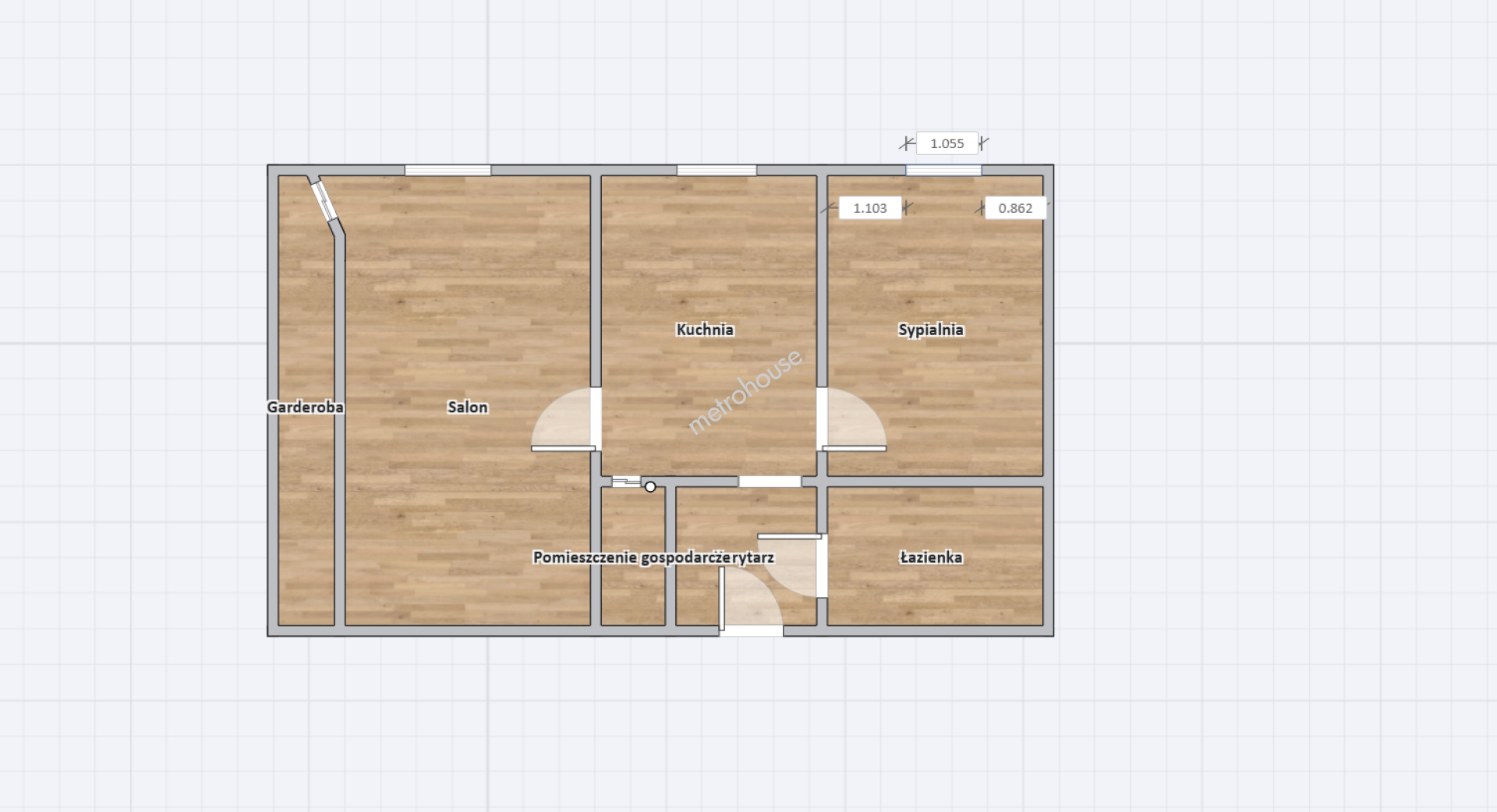Select the 1.103 dimension input box
This screenshot has height=812, width=1497.
click(869, 208)
